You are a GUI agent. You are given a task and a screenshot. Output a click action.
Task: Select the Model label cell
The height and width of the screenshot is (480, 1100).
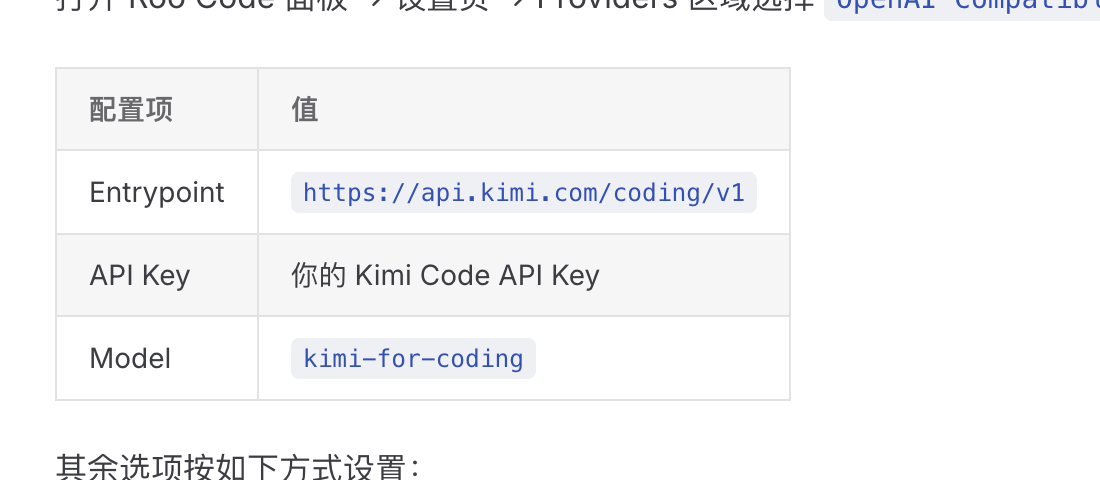157,359
